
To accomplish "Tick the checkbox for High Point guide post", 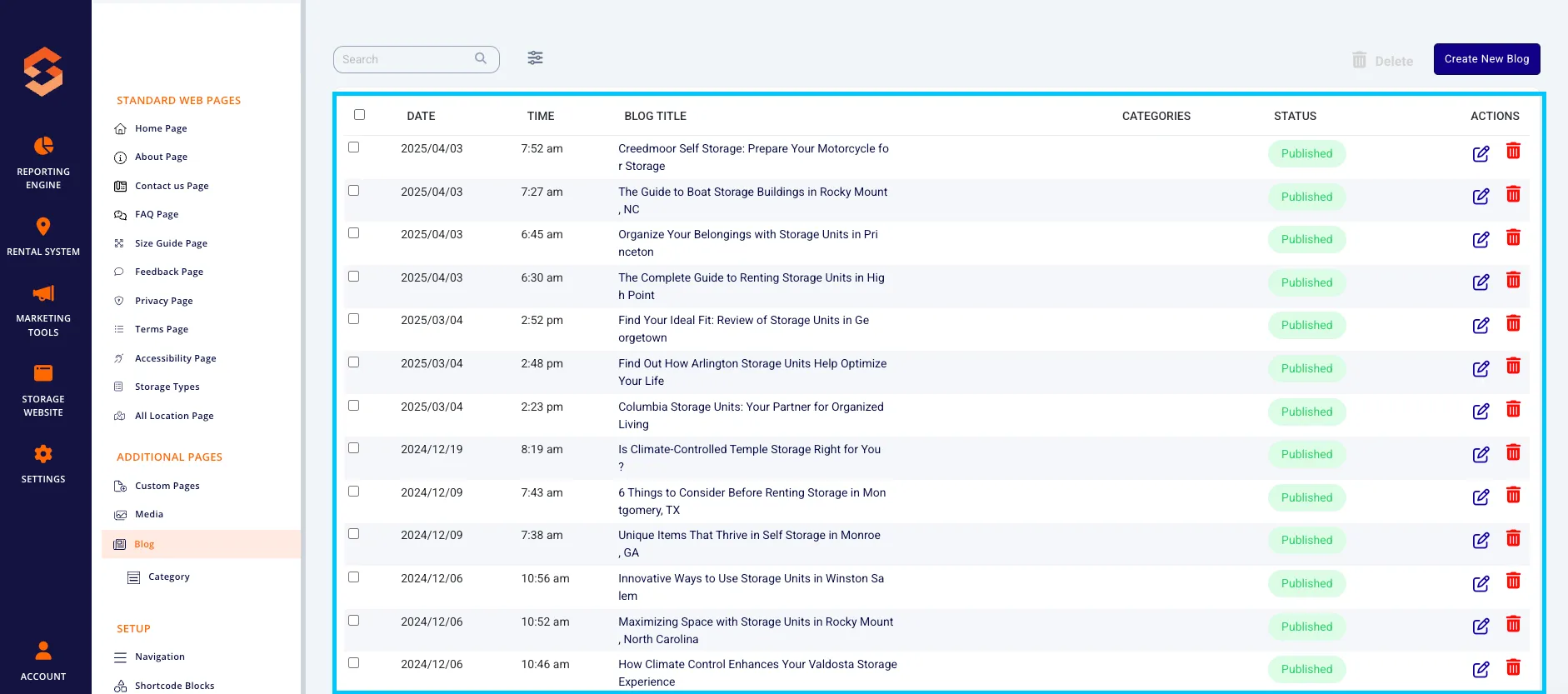I will point(353,277).
